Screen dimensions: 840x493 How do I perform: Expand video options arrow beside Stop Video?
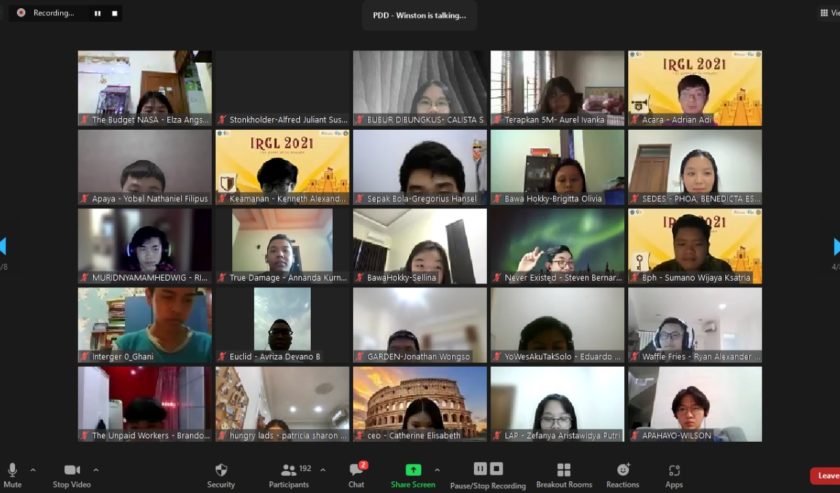[96, 470]
